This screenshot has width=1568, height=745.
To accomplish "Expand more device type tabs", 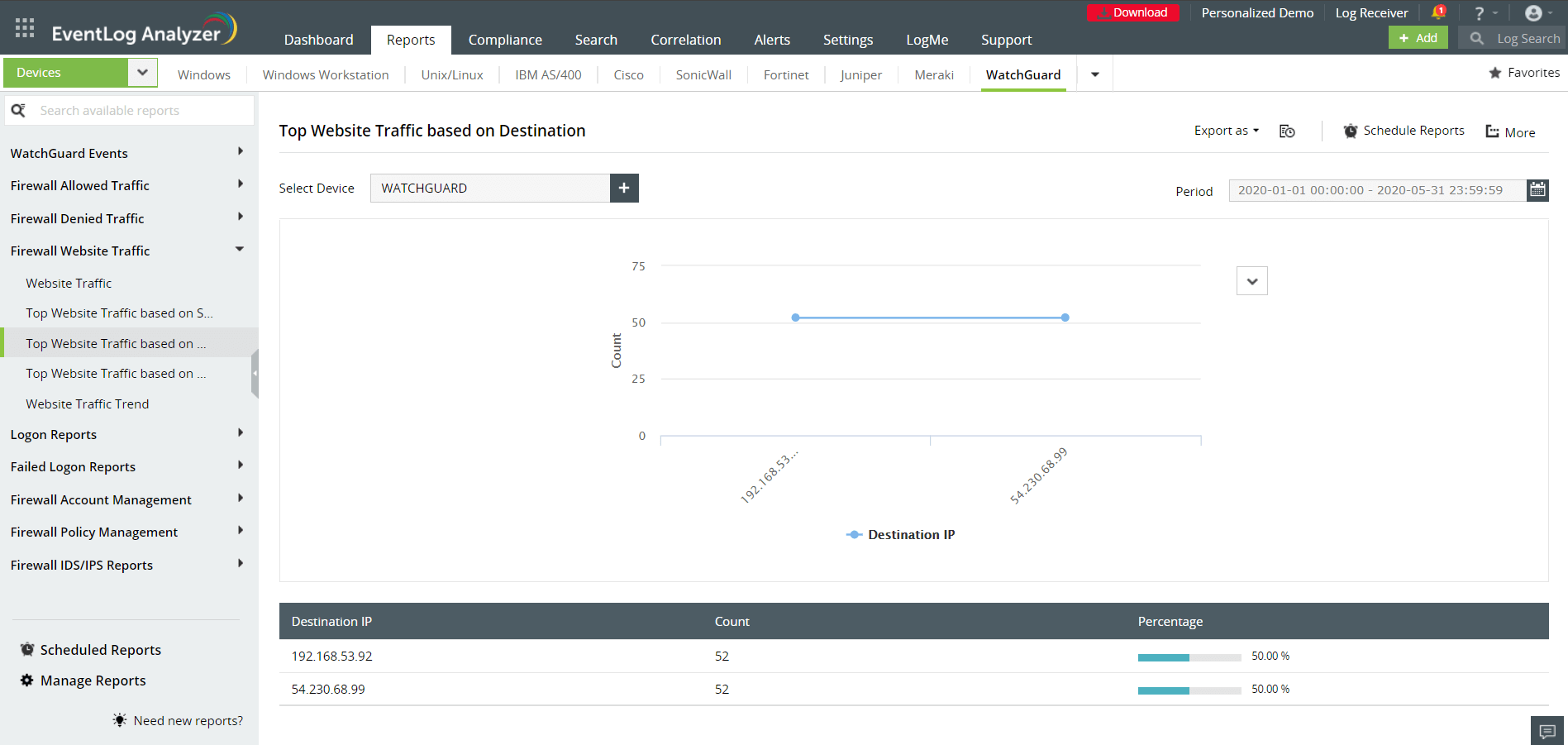I will point(1095,74).
